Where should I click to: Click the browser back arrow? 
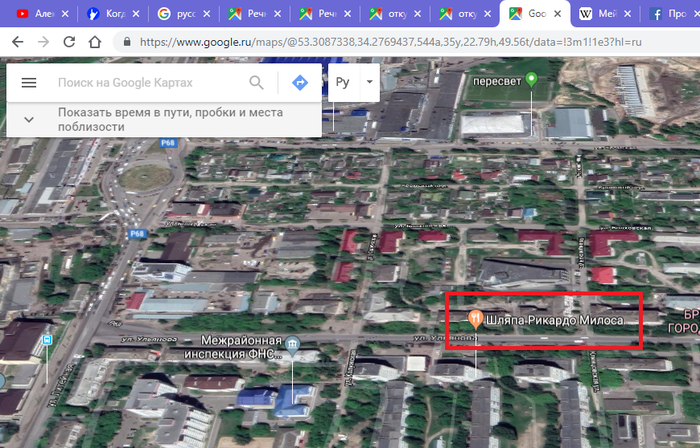point(17,43)
